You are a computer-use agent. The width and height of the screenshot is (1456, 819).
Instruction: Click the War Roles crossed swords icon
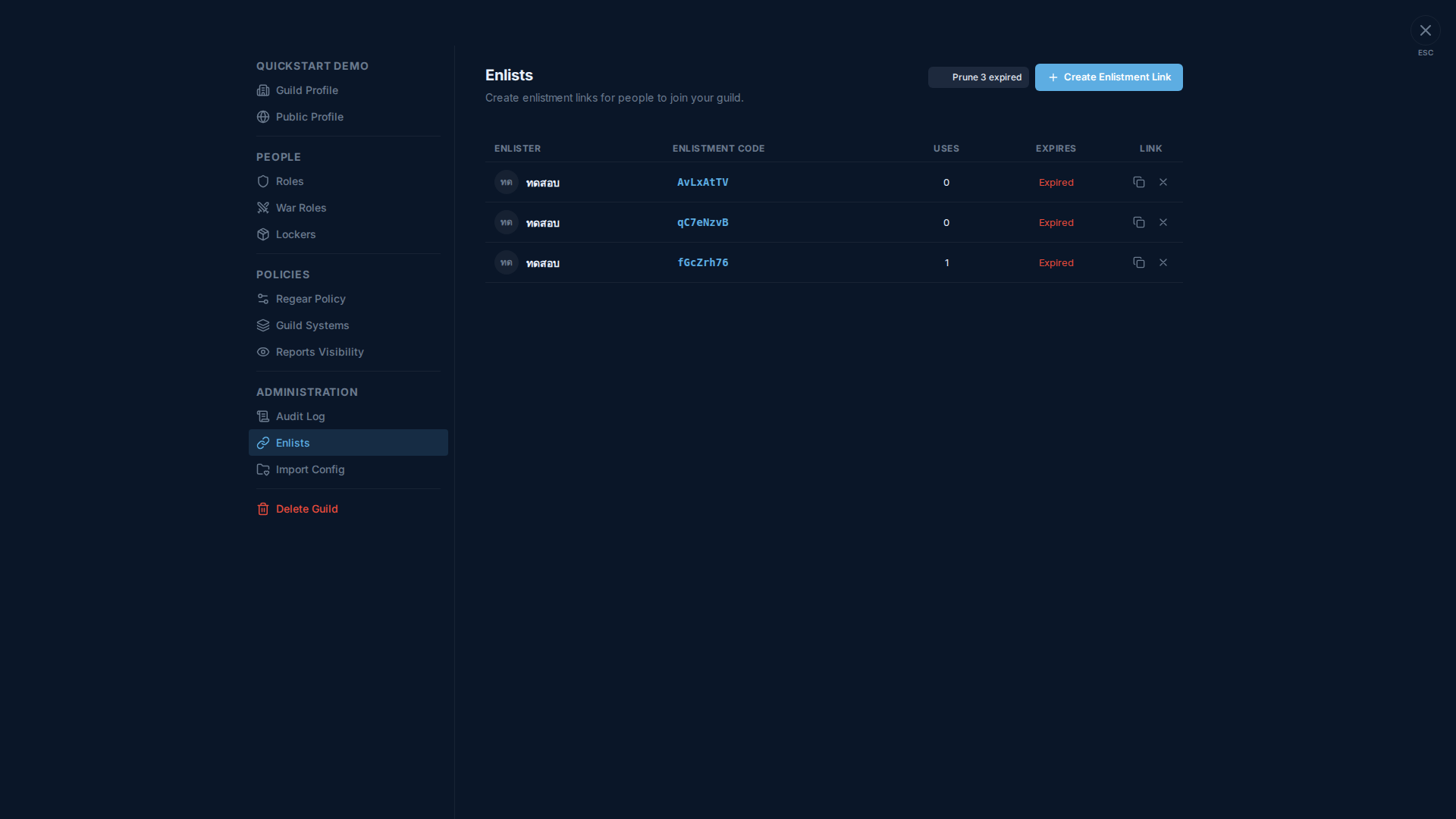[x=263, y=208]
